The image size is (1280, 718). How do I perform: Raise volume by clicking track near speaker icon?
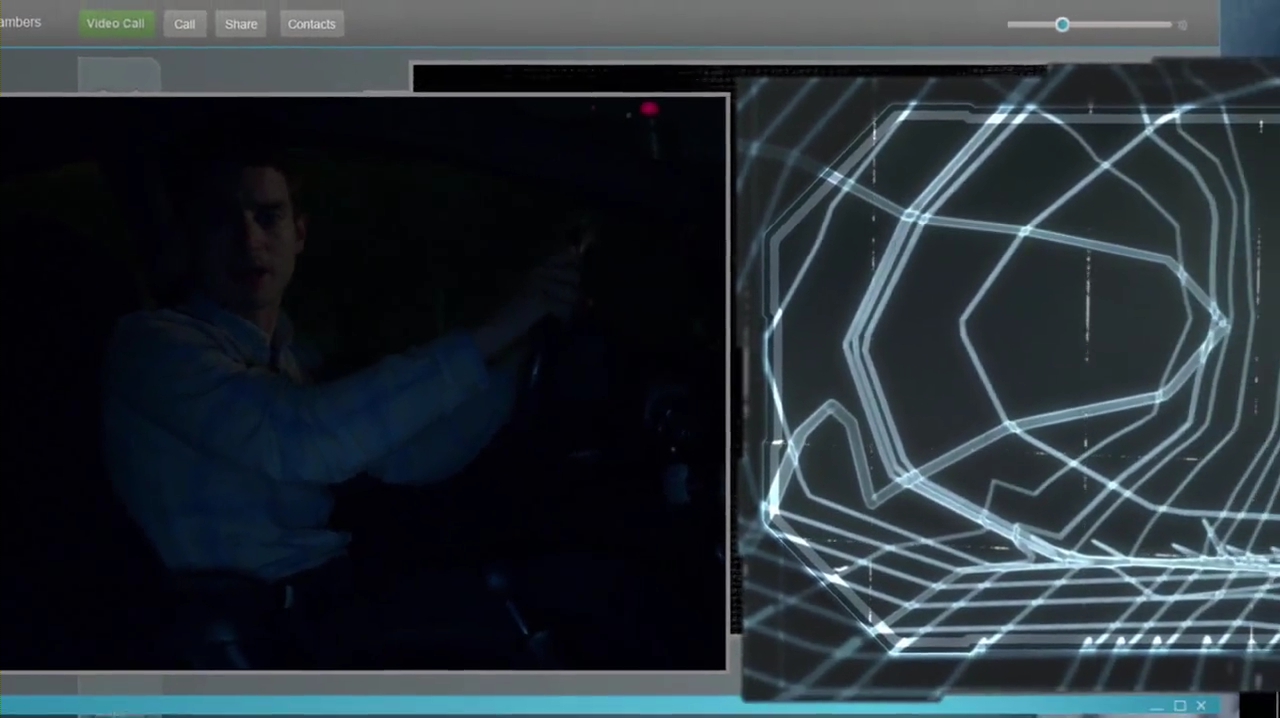pyautogui.click(x=1160, y=24)
